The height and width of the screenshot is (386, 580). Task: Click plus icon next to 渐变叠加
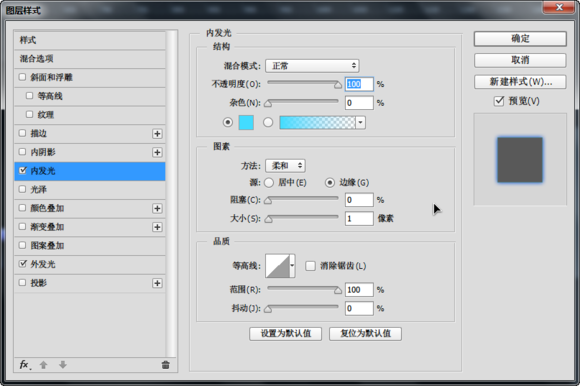(x=157, y=227)
